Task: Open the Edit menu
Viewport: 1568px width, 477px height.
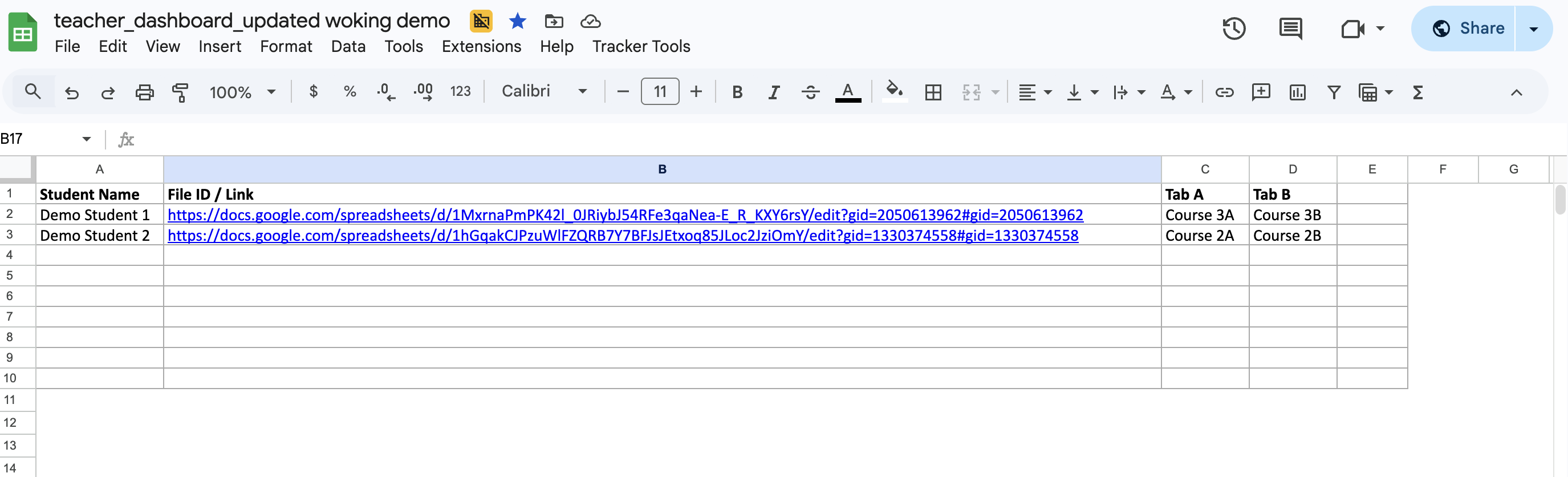Action: click(x=112, y=46)
